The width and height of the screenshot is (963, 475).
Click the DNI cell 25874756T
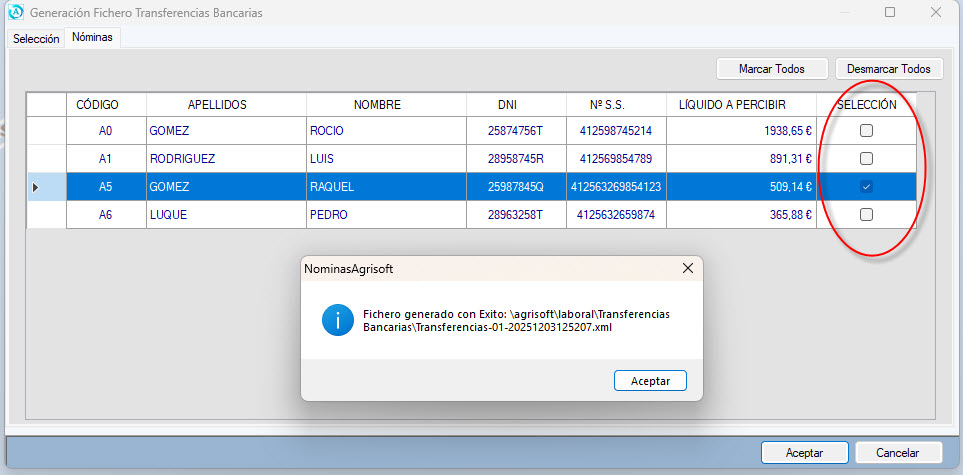(x=515, y=131)
